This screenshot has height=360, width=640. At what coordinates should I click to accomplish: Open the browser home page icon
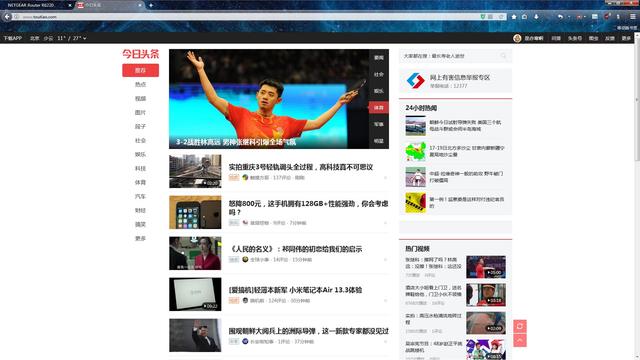click(x=525, y=17)
